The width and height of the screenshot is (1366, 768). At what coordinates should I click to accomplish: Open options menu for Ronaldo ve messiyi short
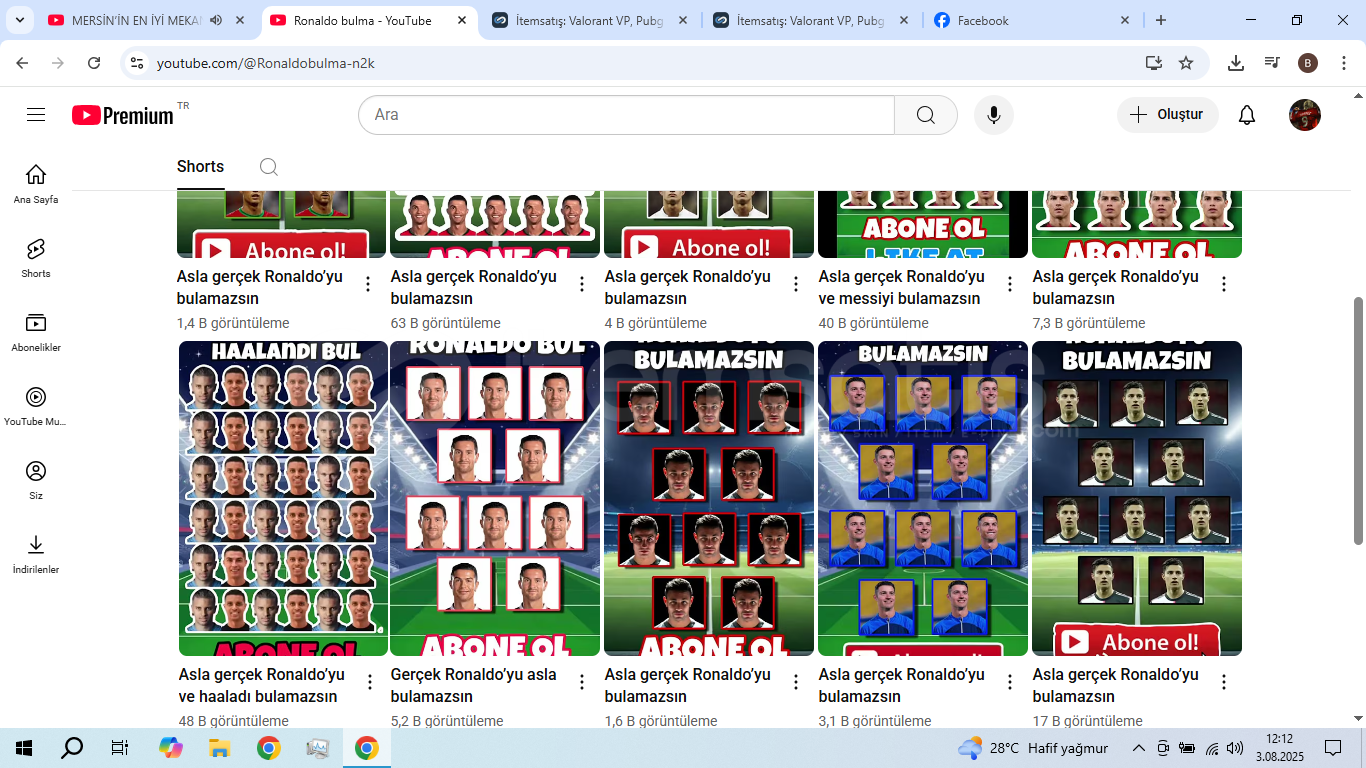1010,285
